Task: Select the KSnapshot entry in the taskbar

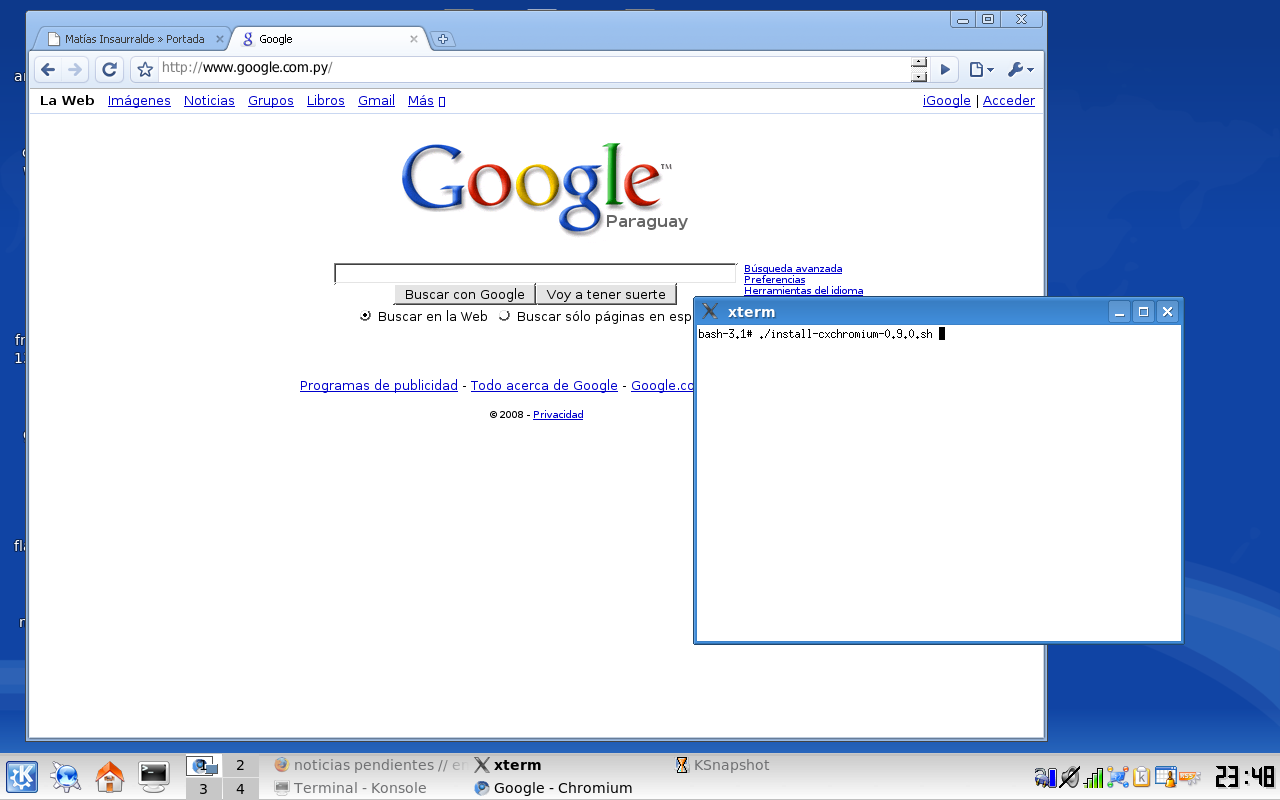Action: click(730, 765)
